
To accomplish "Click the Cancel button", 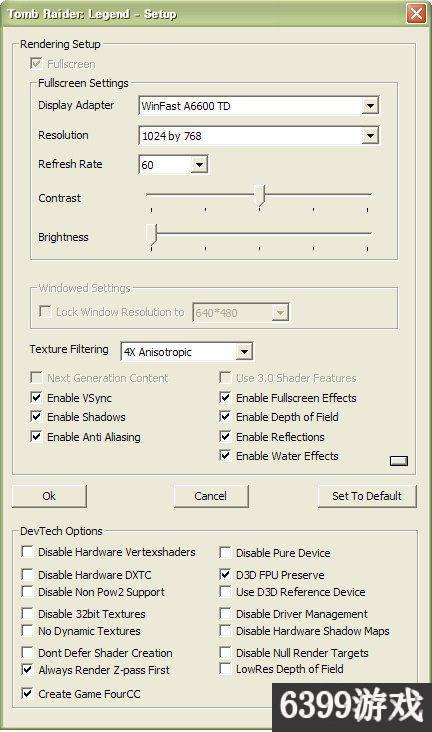I will click(x=211, y=496).
